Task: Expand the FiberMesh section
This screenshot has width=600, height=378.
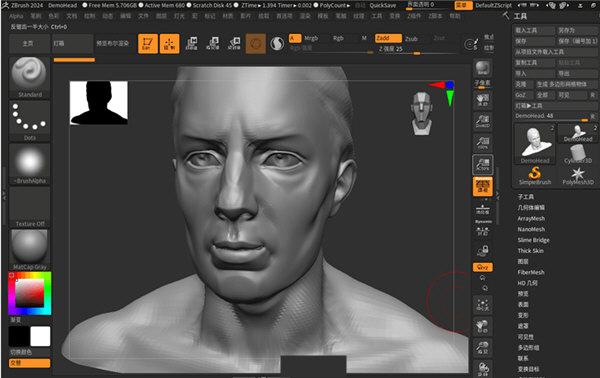Action: point(531,272)
